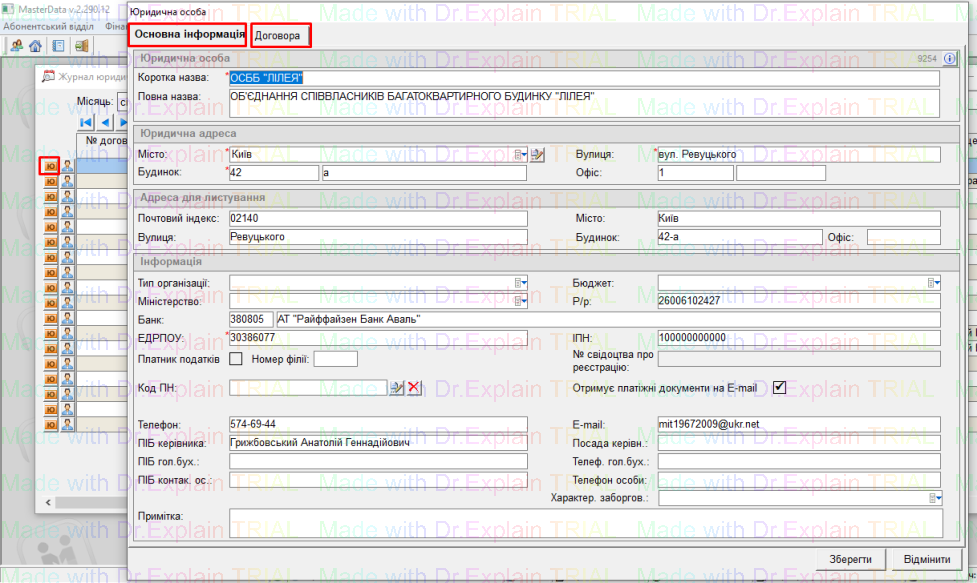Image resolution: width=977 pixels, height=583 pixels.
Task: Click the lookup icon beside the Код ПН field
Action: (x=397, y=387)
